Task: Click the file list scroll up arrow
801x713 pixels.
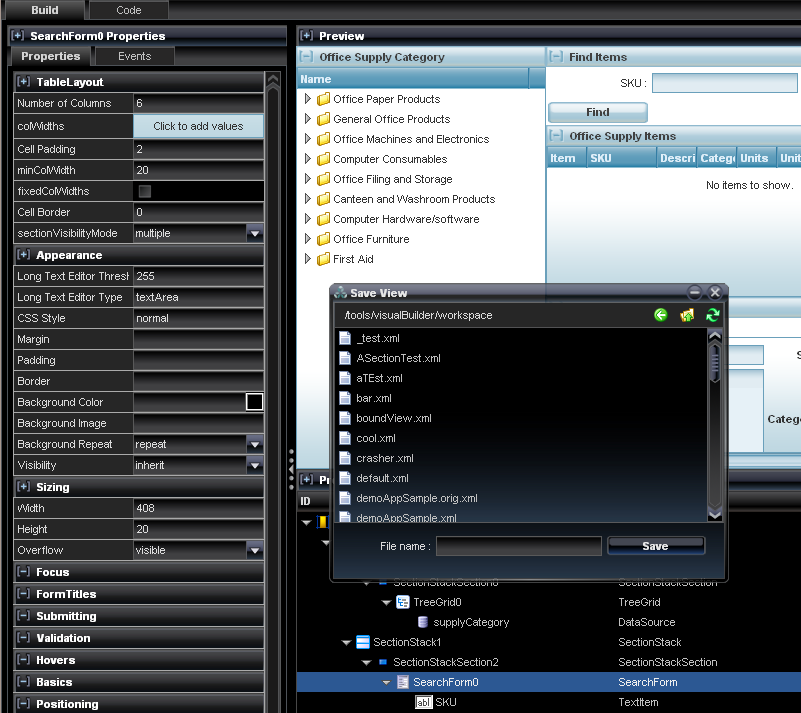Action: (x=715, y=336)
